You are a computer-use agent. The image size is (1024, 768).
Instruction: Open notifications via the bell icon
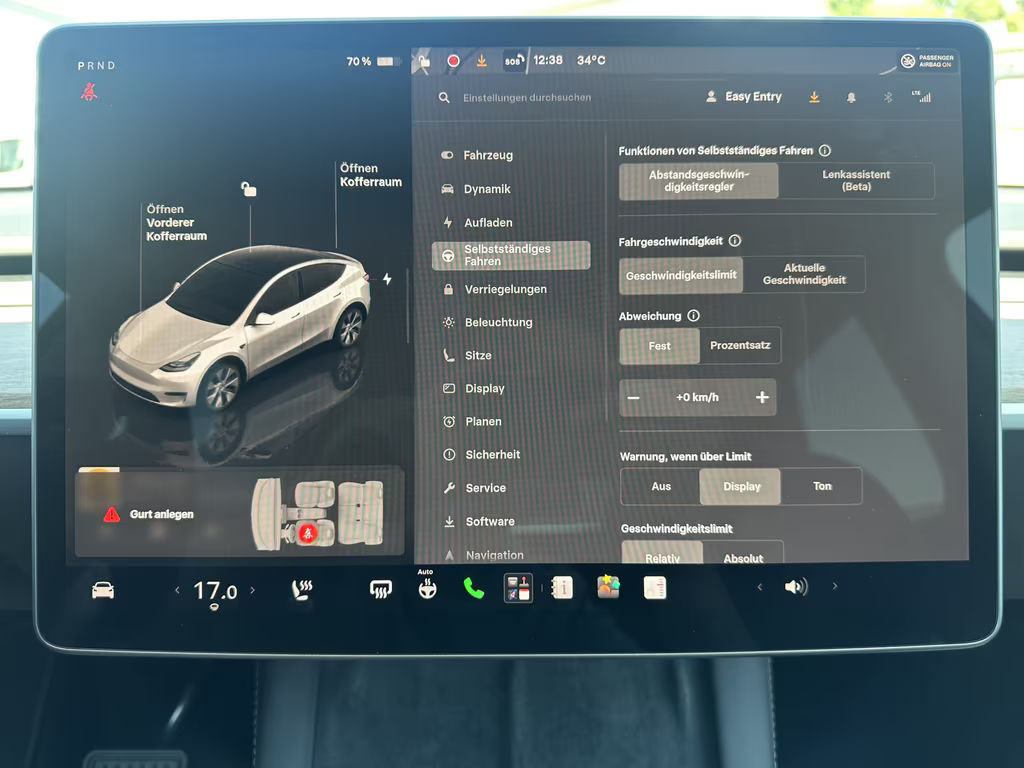coord(851,97)
